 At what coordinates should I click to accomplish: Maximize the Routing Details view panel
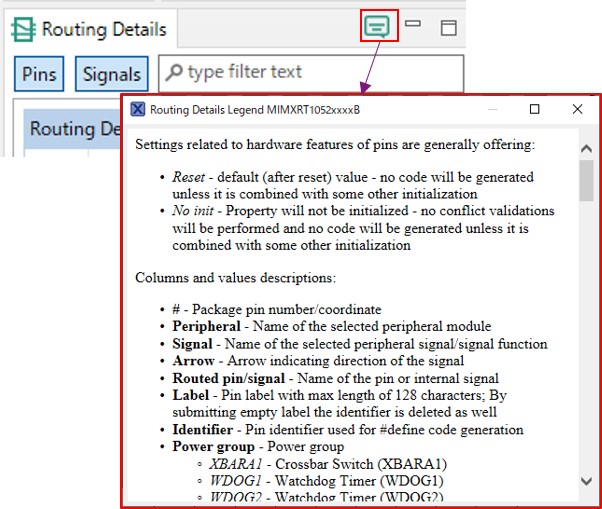(448, 28)
